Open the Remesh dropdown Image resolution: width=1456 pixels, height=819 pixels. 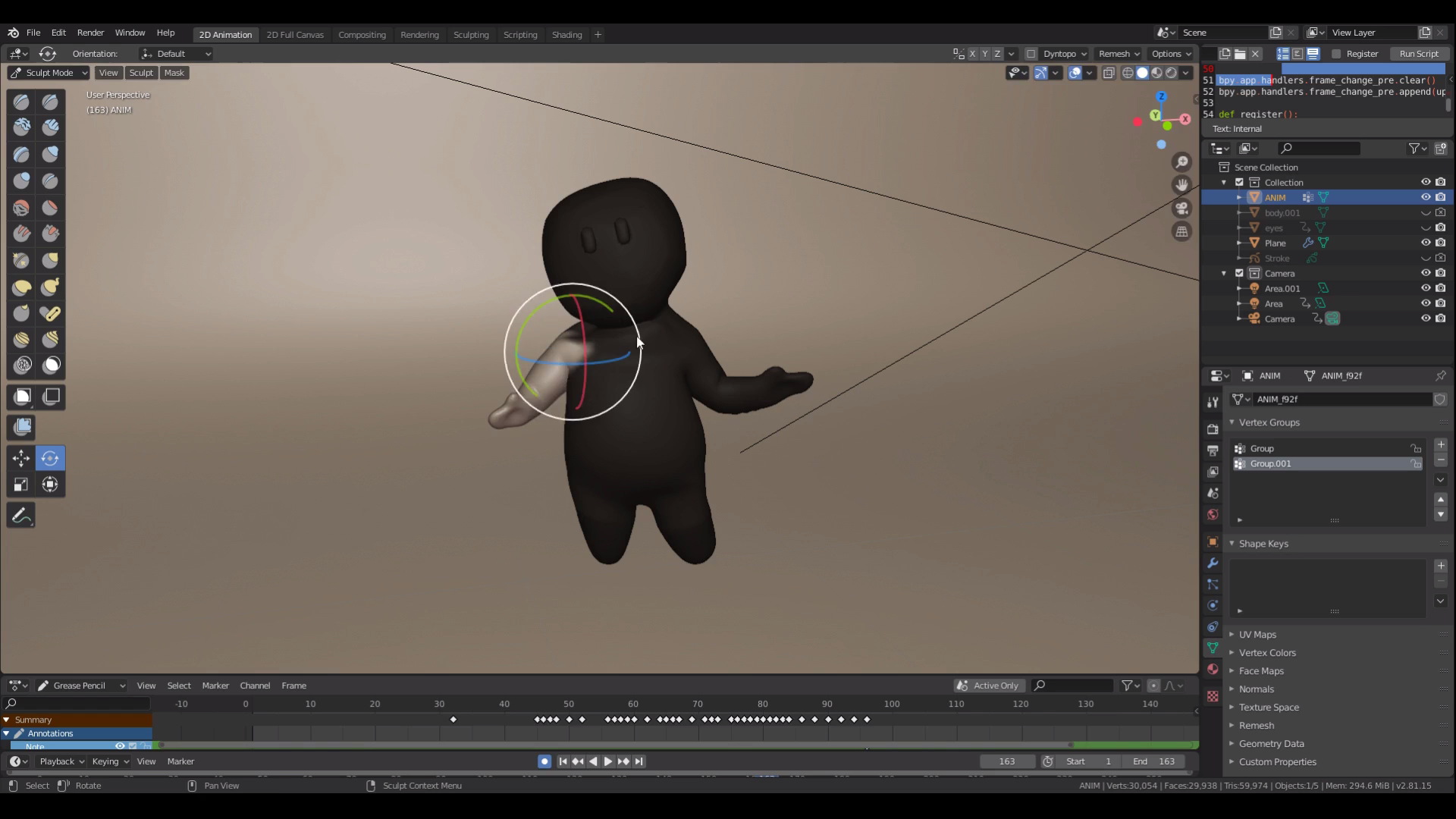[x=1119, y=54]
